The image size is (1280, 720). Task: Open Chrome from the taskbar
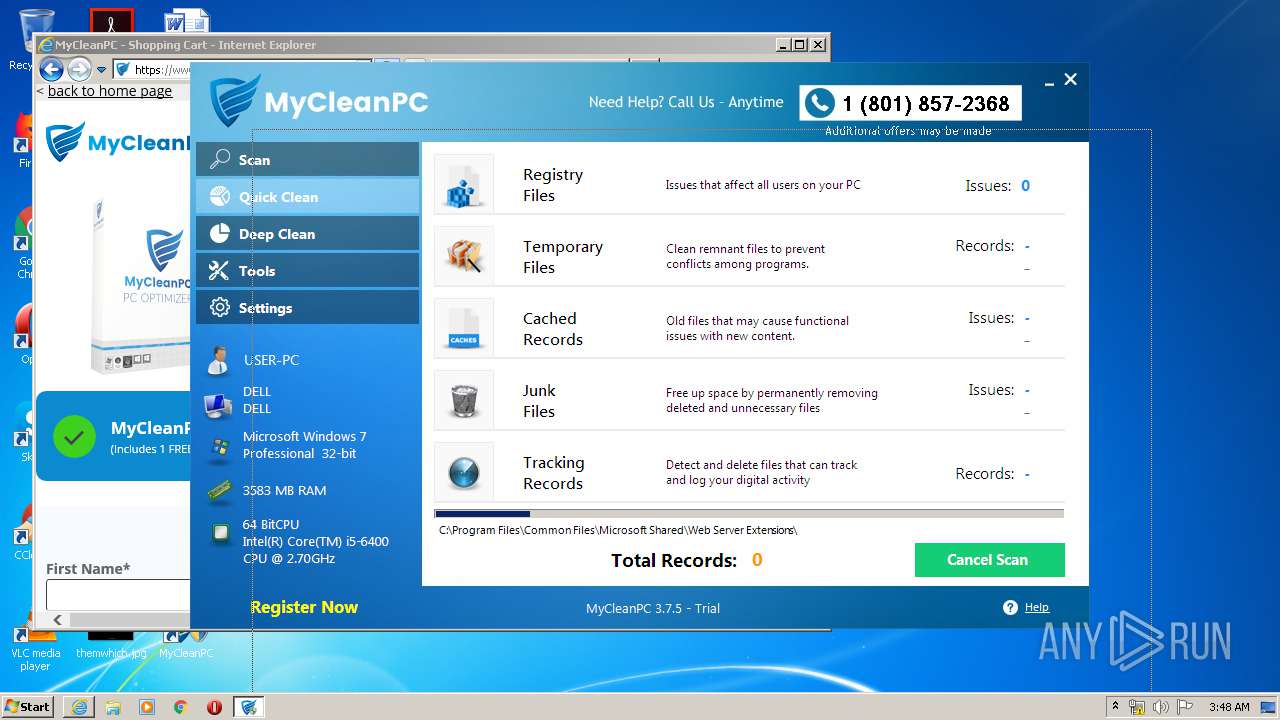click(180, 707)
